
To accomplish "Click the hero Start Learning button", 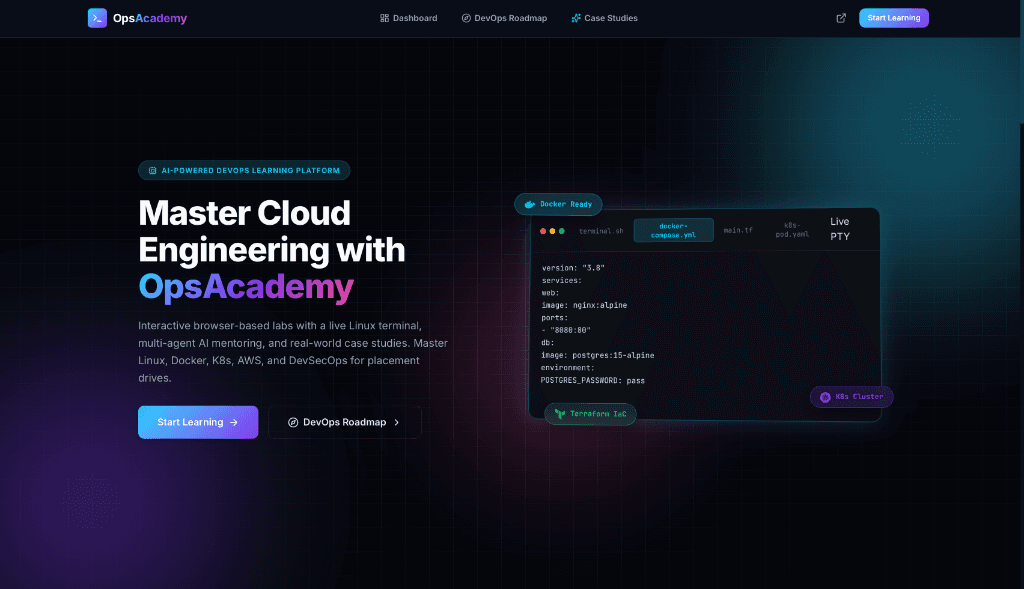I will 198,422.
